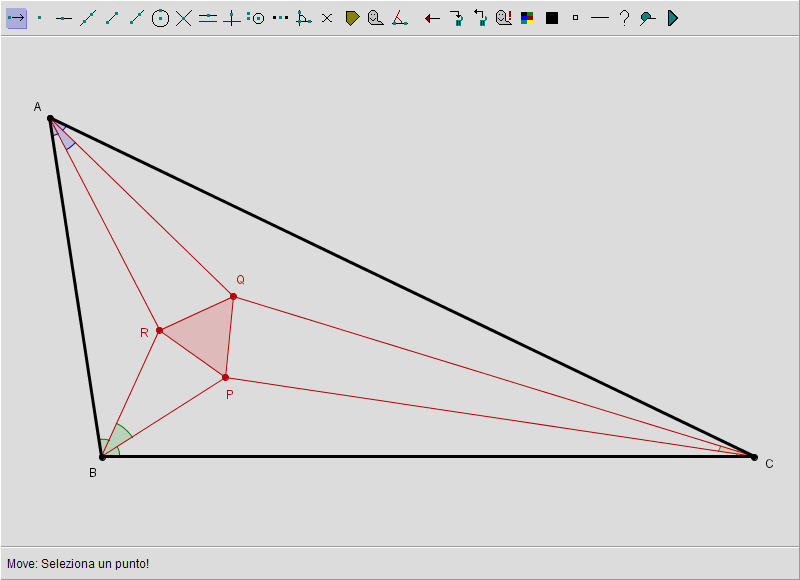Select vertex point C of the triangle
This screenshot has width=800, height=580.
tap(754, 457)
